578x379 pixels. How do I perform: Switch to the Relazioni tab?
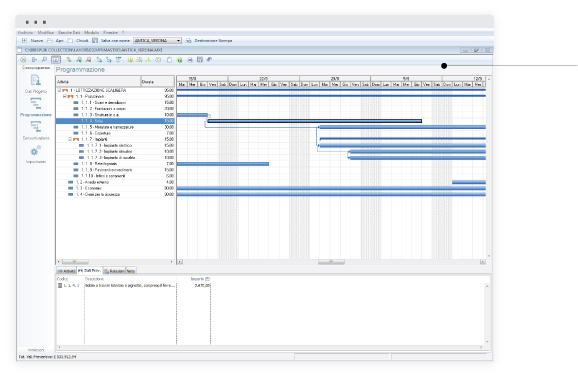coord(114,271)
